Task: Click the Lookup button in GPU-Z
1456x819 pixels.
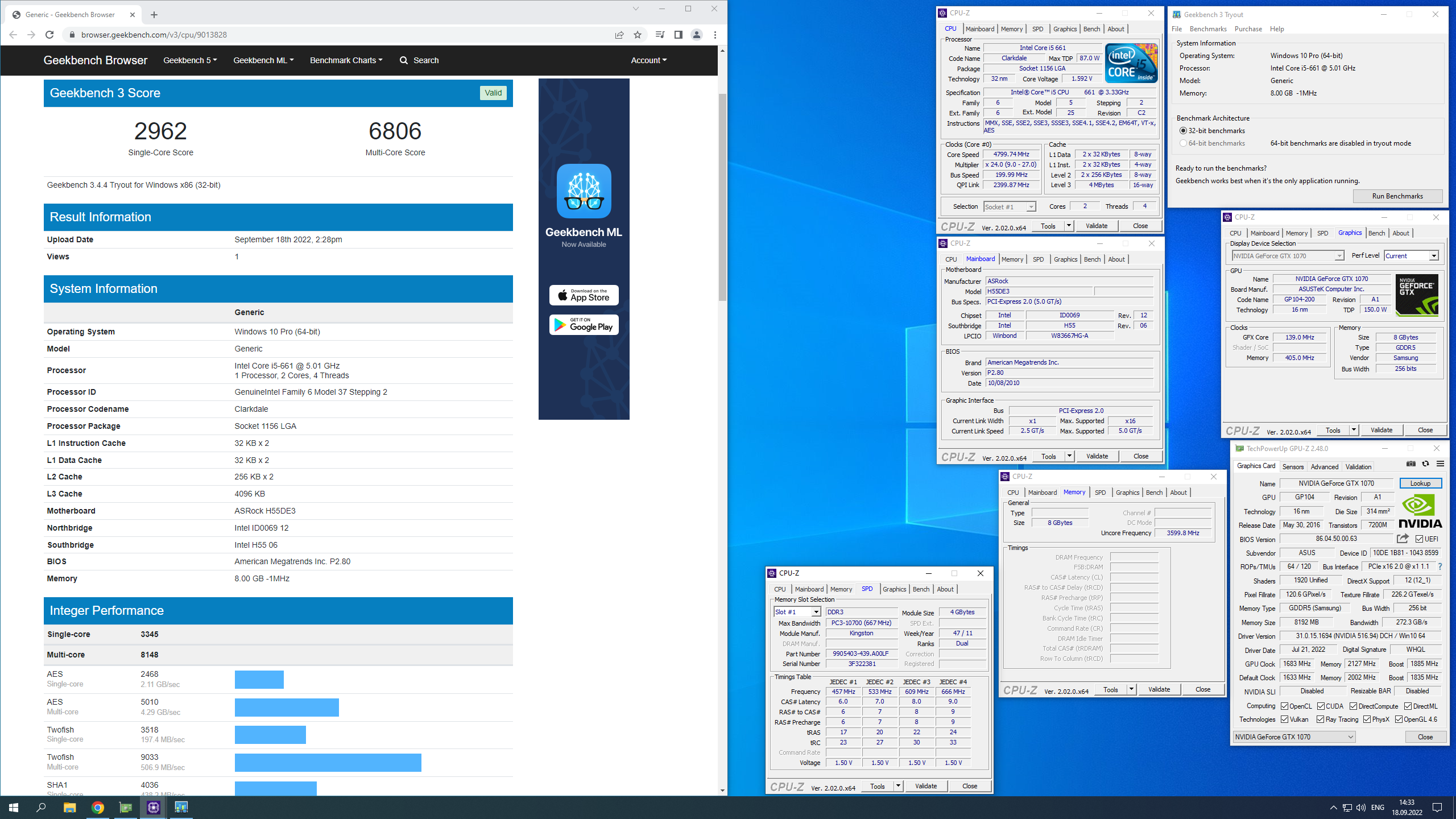Action: (1420, 483)
